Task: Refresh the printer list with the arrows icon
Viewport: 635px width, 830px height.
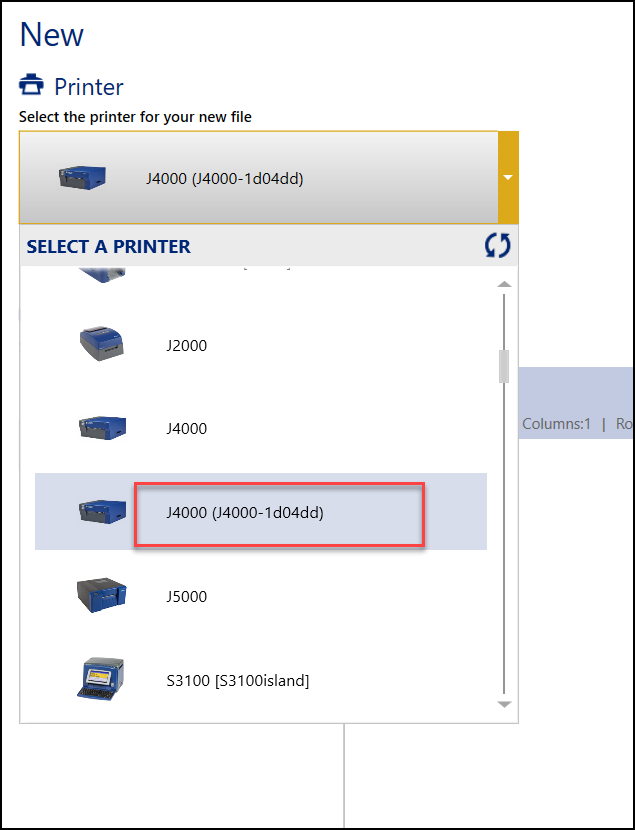Action: pos(497,246)
